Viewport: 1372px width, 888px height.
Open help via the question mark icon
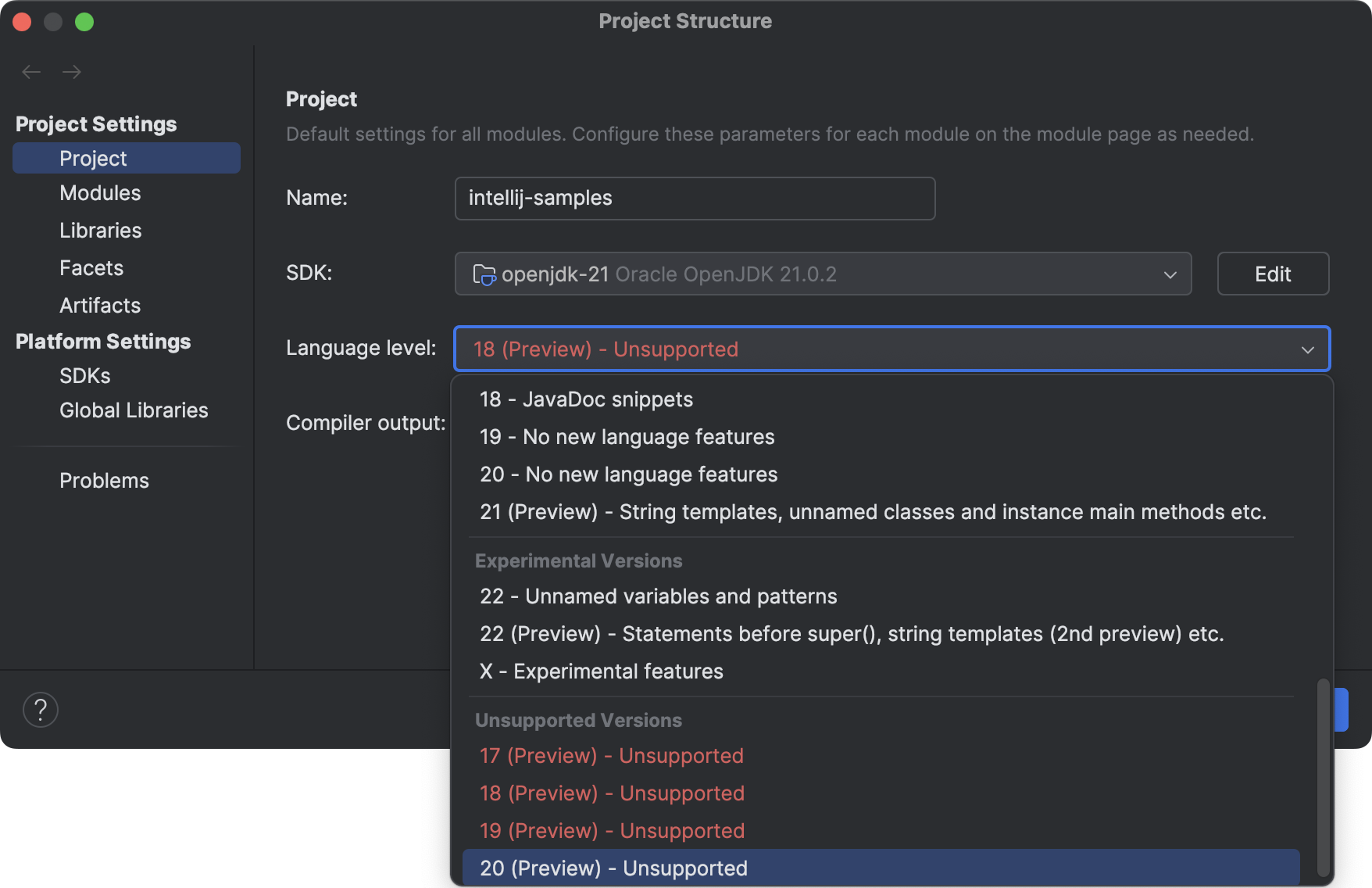pos(40,709)
